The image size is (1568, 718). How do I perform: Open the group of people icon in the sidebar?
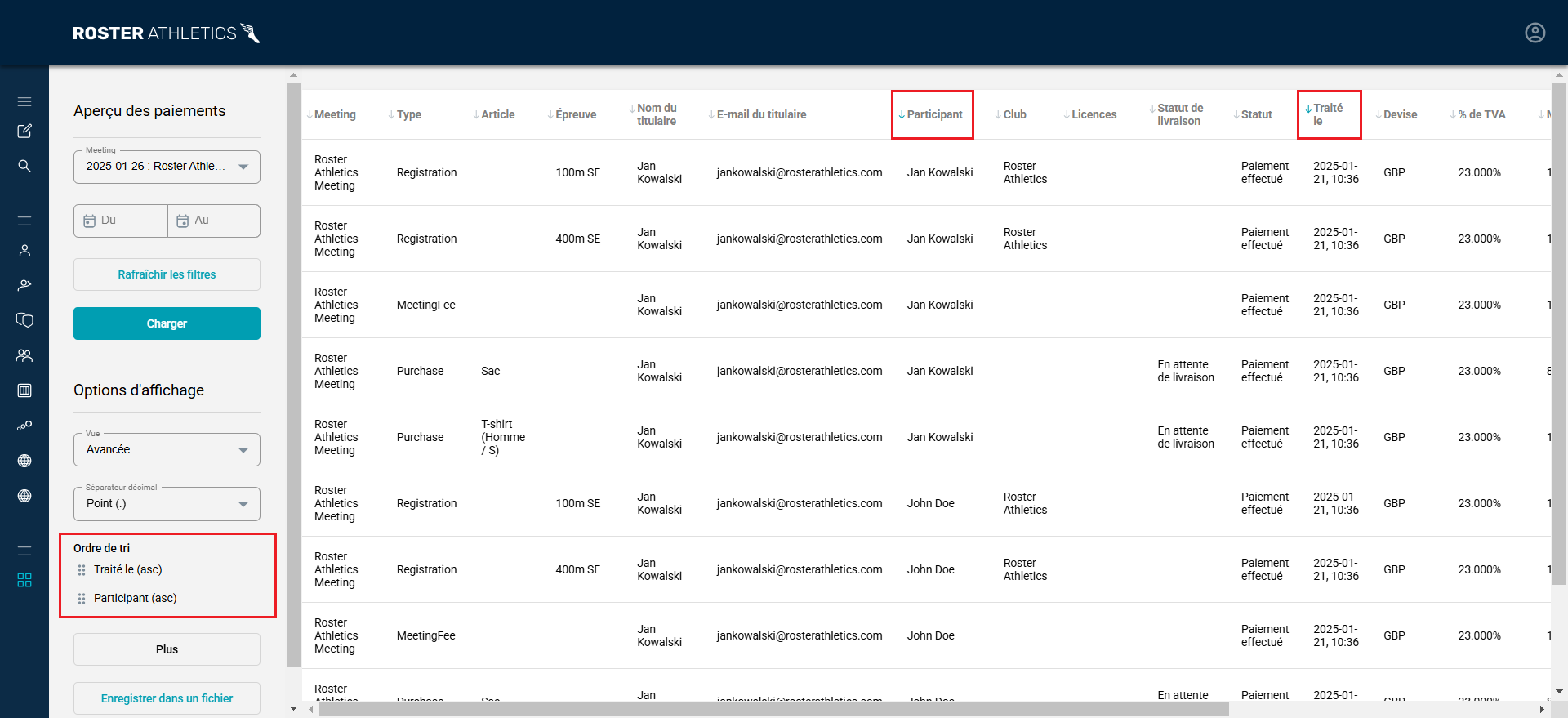pos(24,355)
